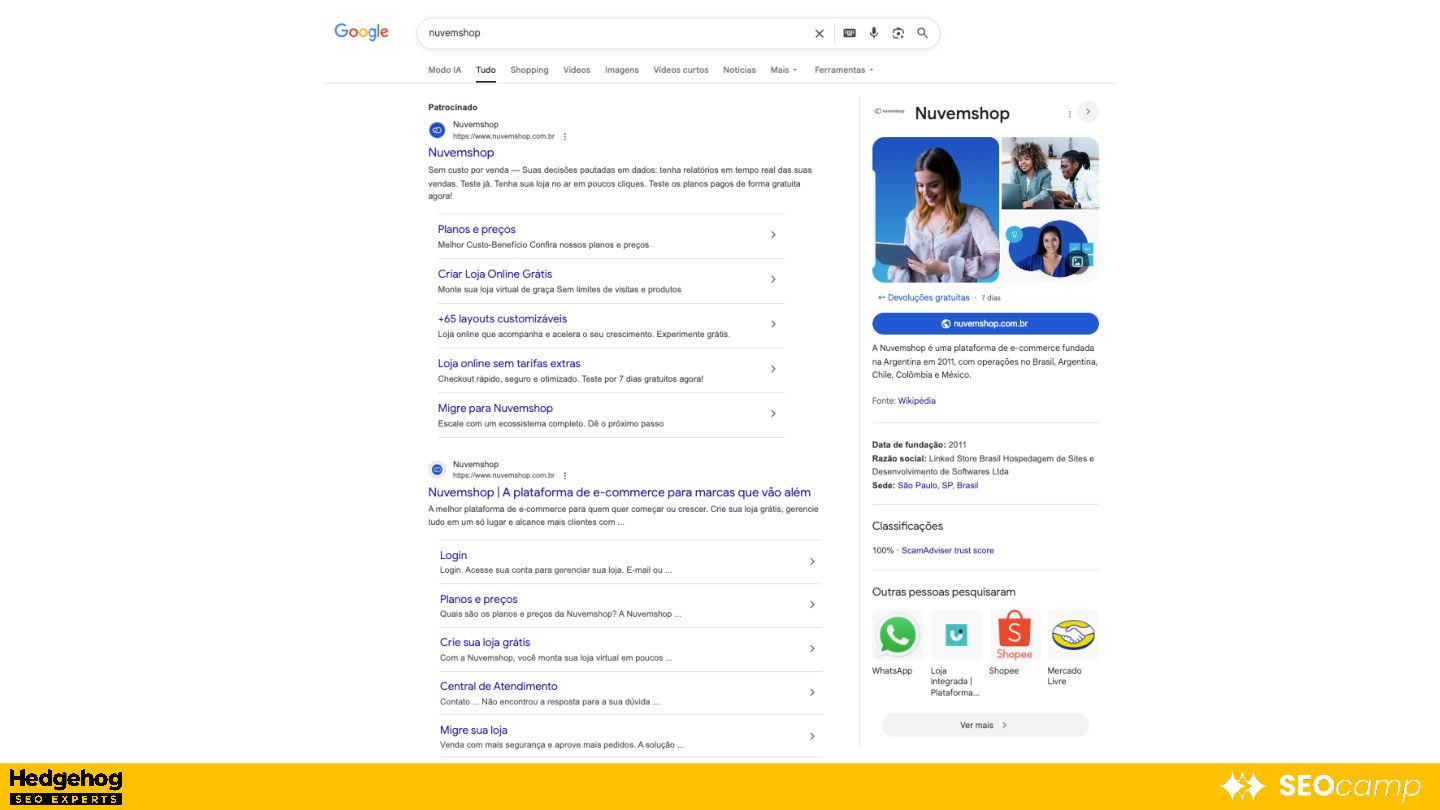Open the three-dot menu beside the organic Nuvemshop URL

[565, 475]
